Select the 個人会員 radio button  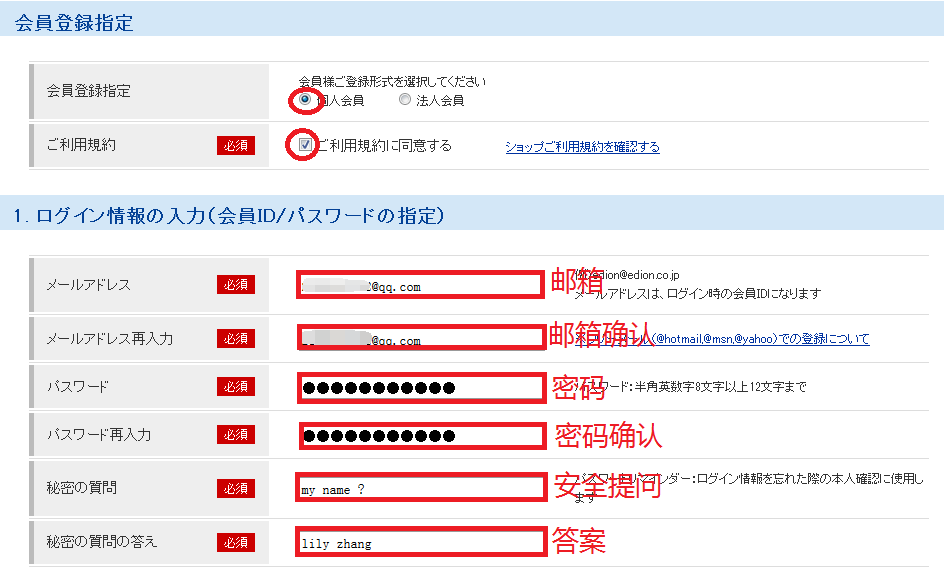305,100
